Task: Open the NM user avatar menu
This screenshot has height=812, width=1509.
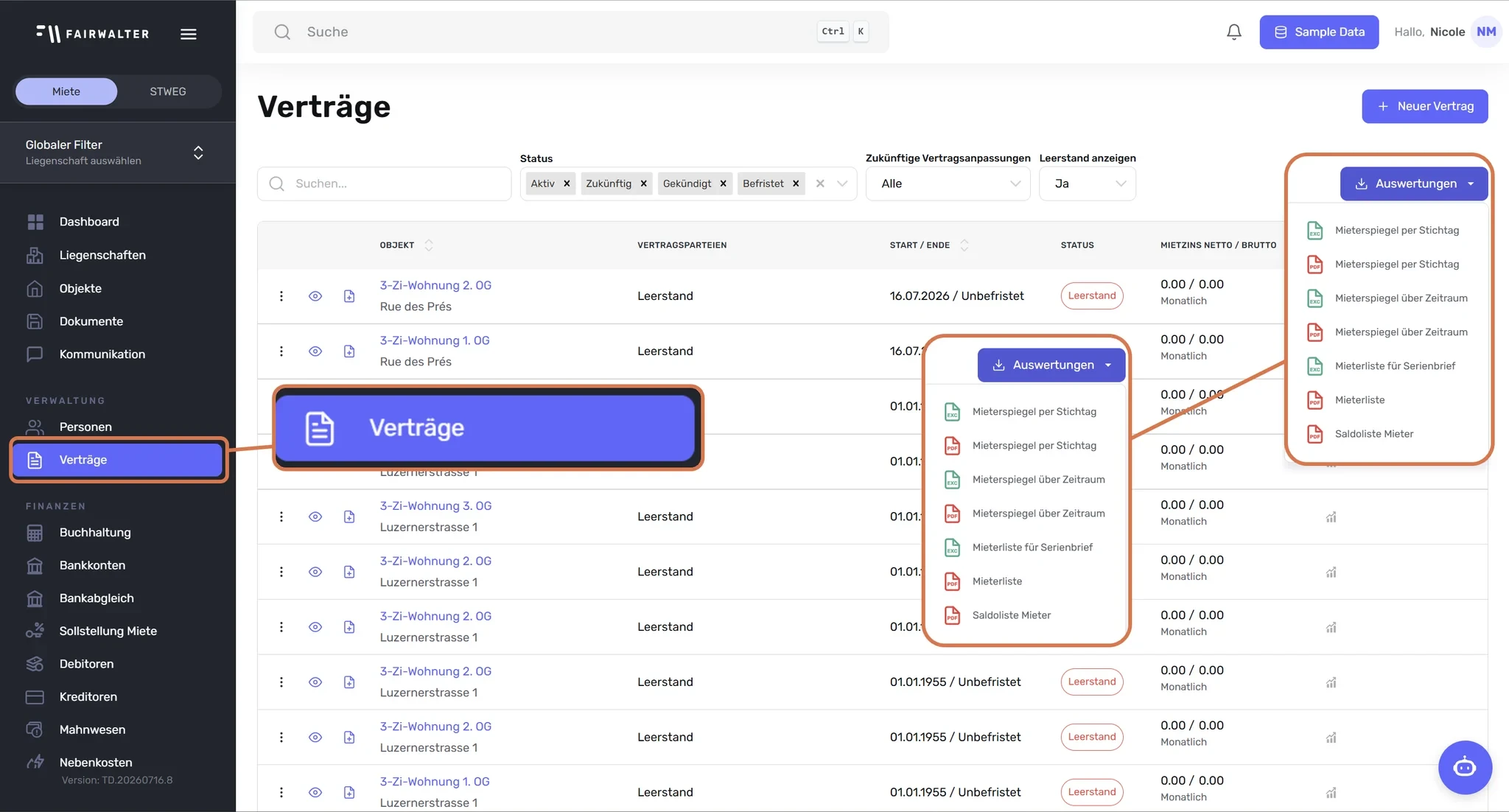Action: point(1486,32)
